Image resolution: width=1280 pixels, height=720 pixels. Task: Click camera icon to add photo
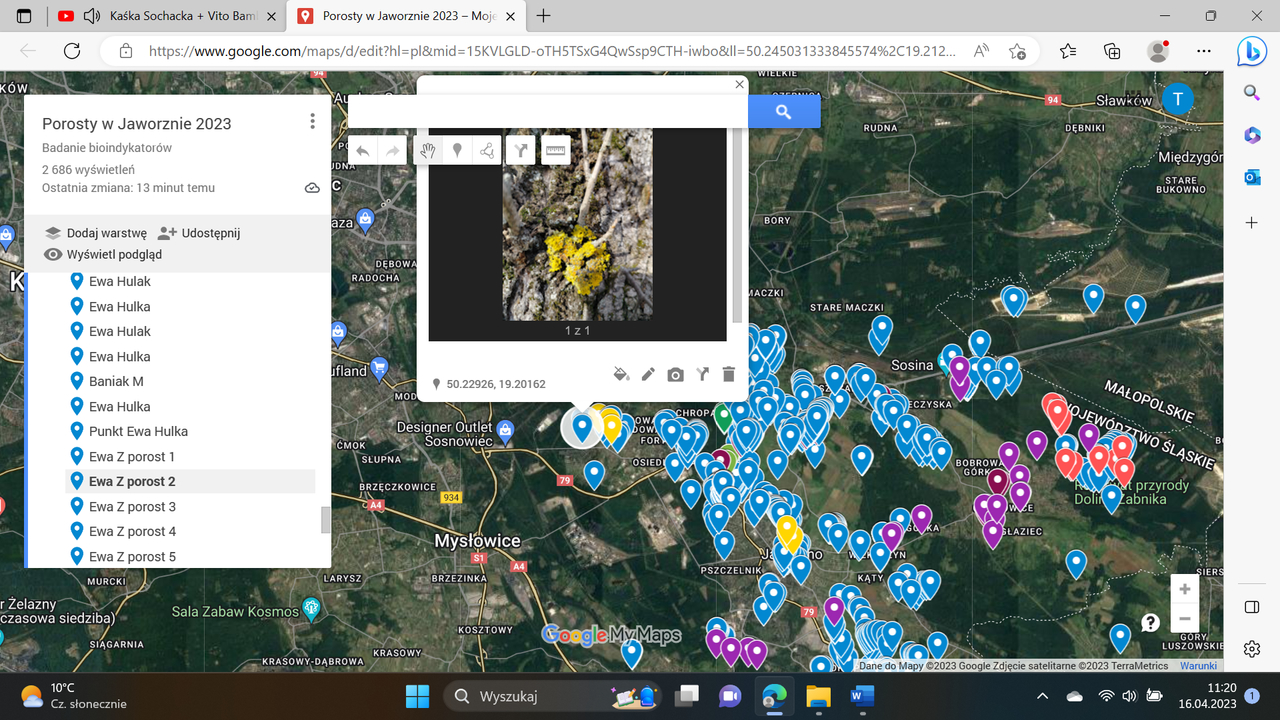[x=675, y=374]
